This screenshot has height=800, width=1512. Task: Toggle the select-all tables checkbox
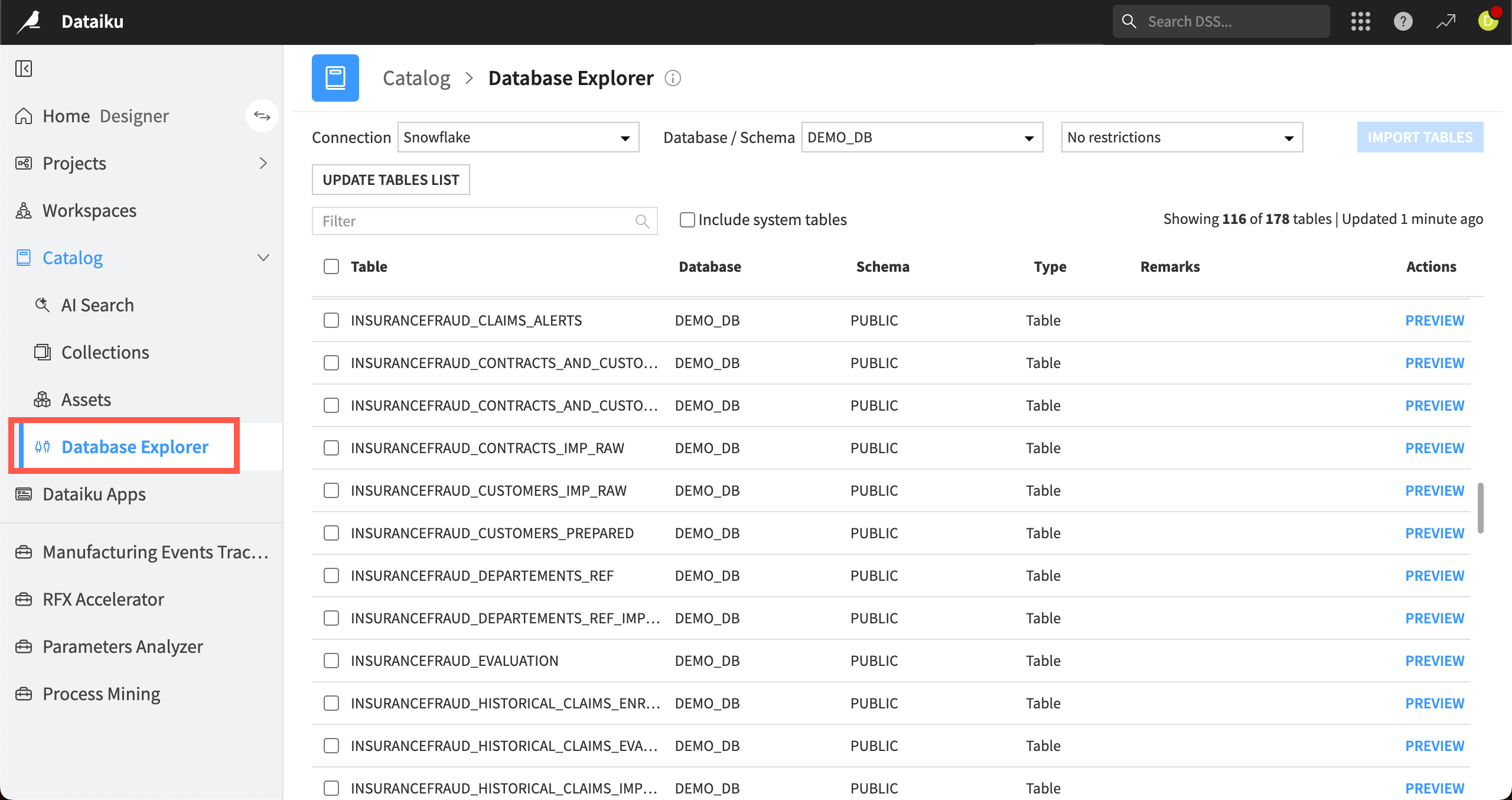(331, 266)
